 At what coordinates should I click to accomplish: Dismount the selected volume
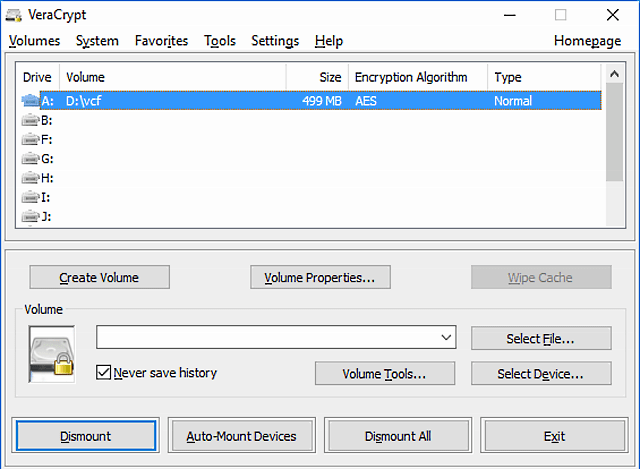point(86,436)
